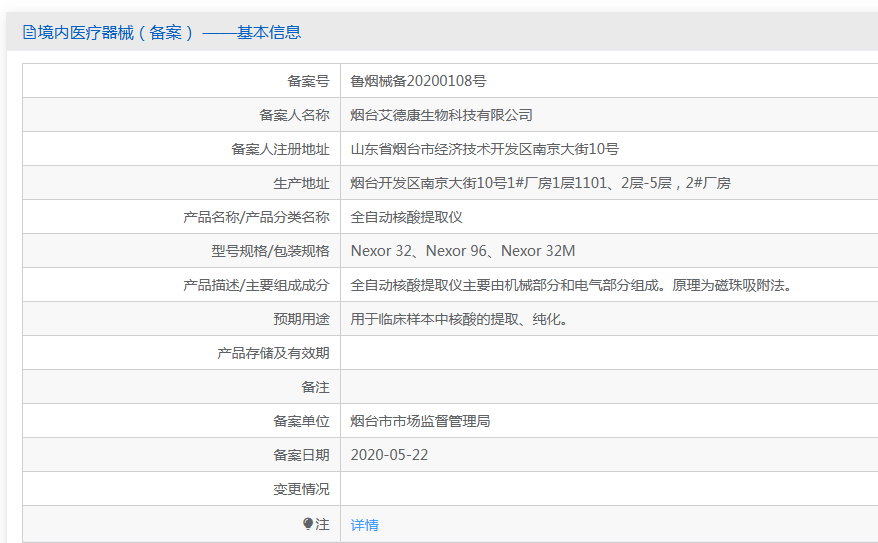The height and width of the screenshot is (543, 878).
Task: Click the 变更情况 label cell
Action: (181, 489)
